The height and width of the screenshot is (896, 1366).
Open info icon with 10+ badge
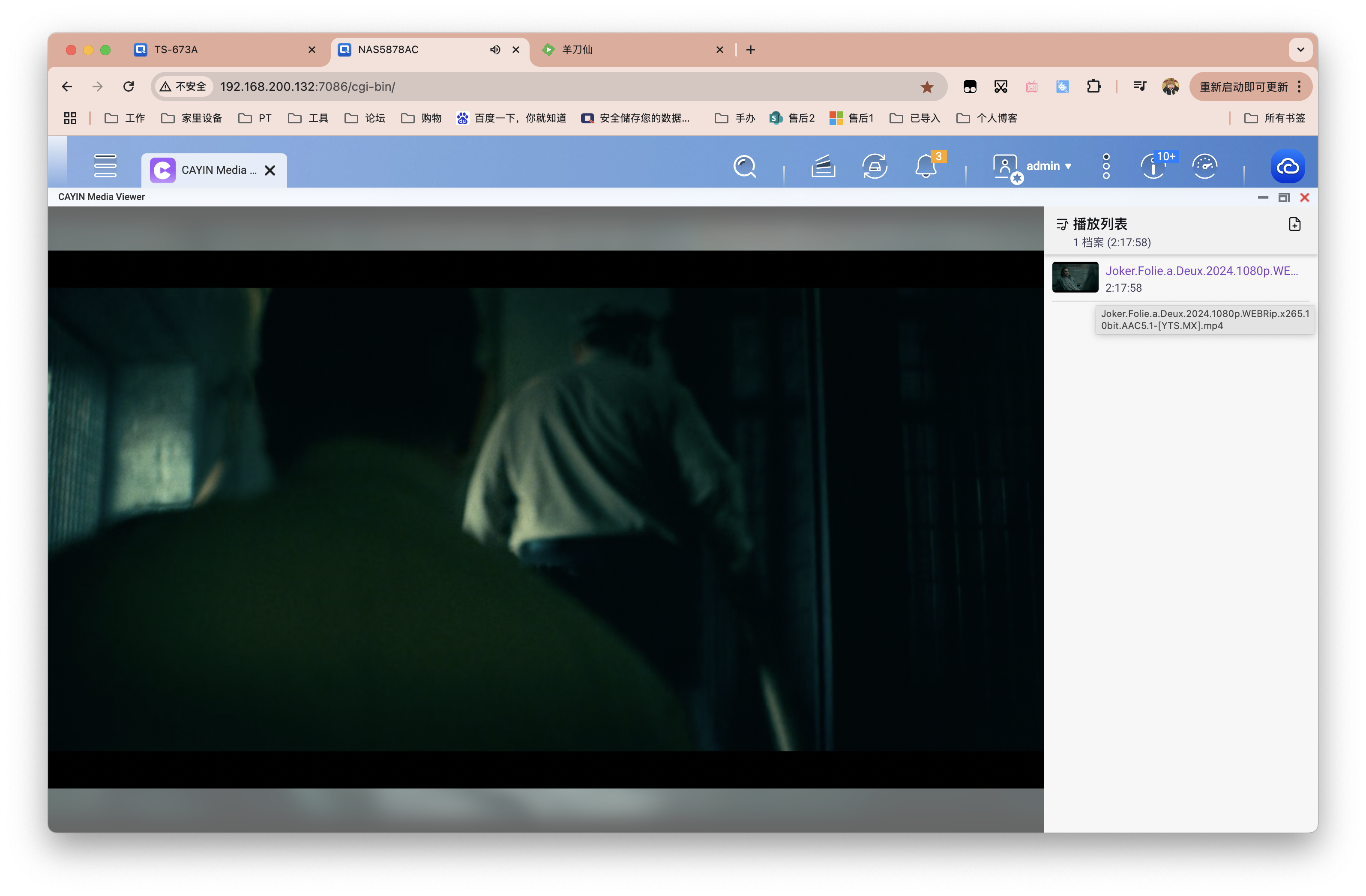pos(1153,166)
